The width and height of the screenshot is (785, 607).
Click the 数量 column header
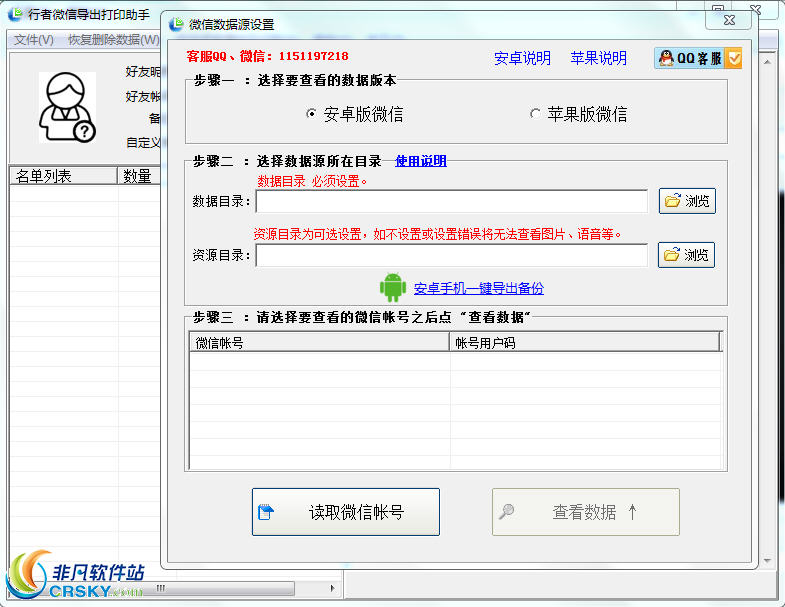coord(139,176)
